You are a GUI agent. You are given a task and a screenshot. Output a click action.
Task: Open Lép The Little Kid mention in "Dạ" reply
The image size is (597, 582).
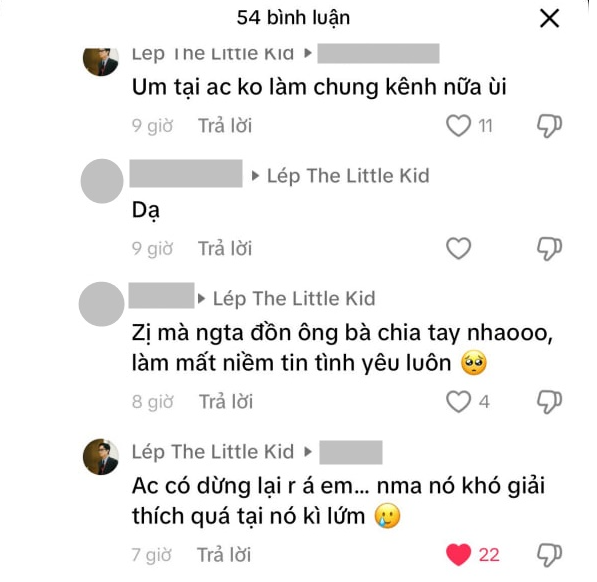pos(348,176)
